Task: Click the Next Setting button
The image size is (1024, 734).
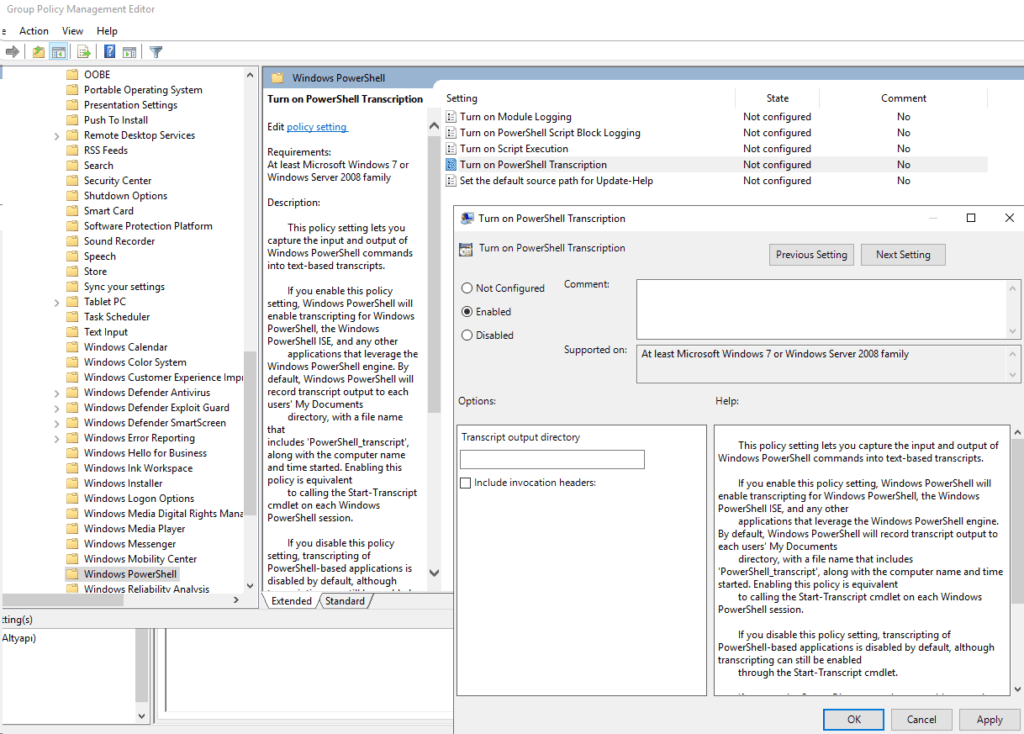Action: pos(902,254)
